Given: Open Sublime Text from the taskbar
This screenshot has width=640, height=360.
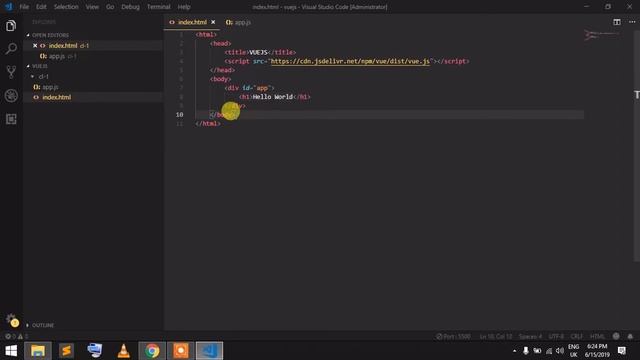Looking at the screenshot, I should 66,351.
